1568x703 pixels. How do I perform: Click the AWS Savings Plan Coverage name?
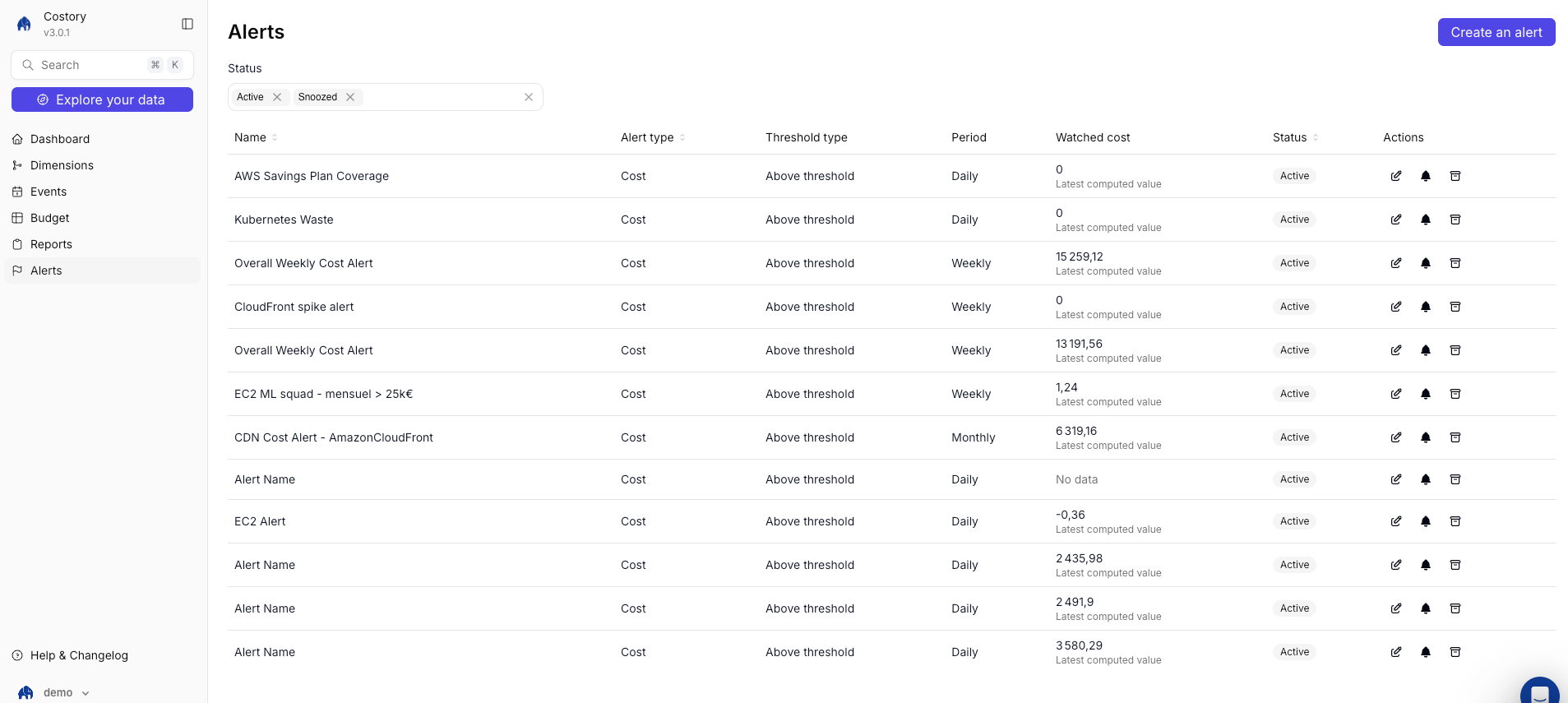click(312, 176)
